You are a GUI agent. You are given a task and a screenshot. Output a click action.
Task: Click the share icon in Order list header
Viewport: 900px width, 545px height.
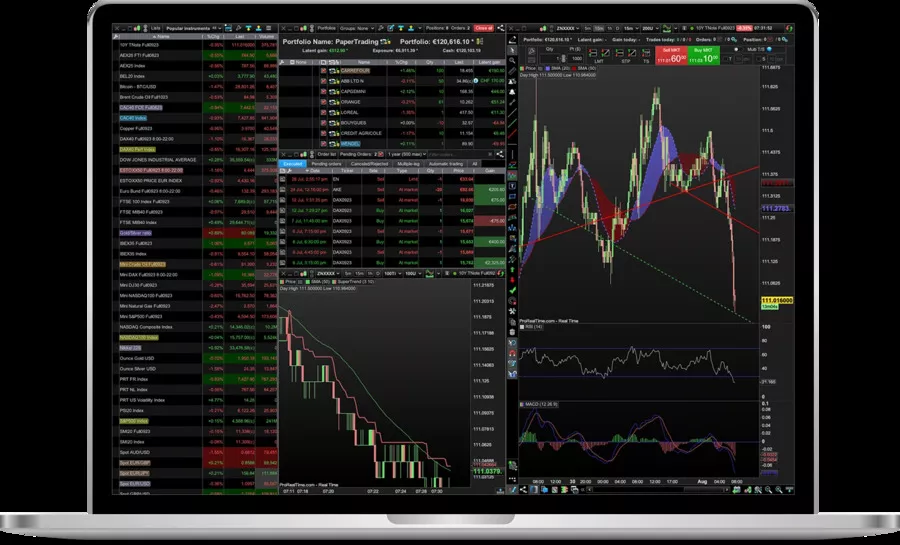click(501, 154)
